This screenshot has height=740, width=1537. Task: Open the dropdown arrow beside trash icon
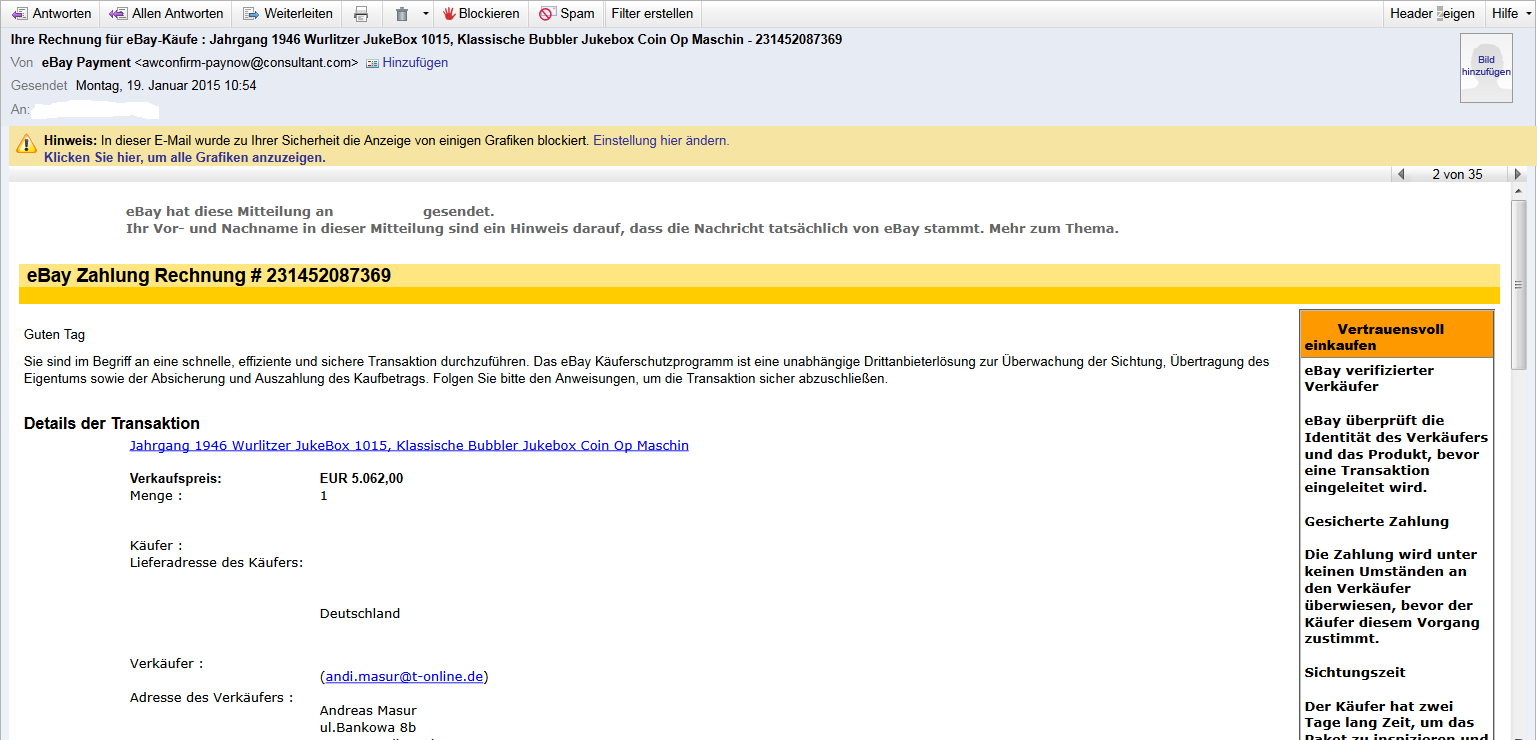pos(426,14)
